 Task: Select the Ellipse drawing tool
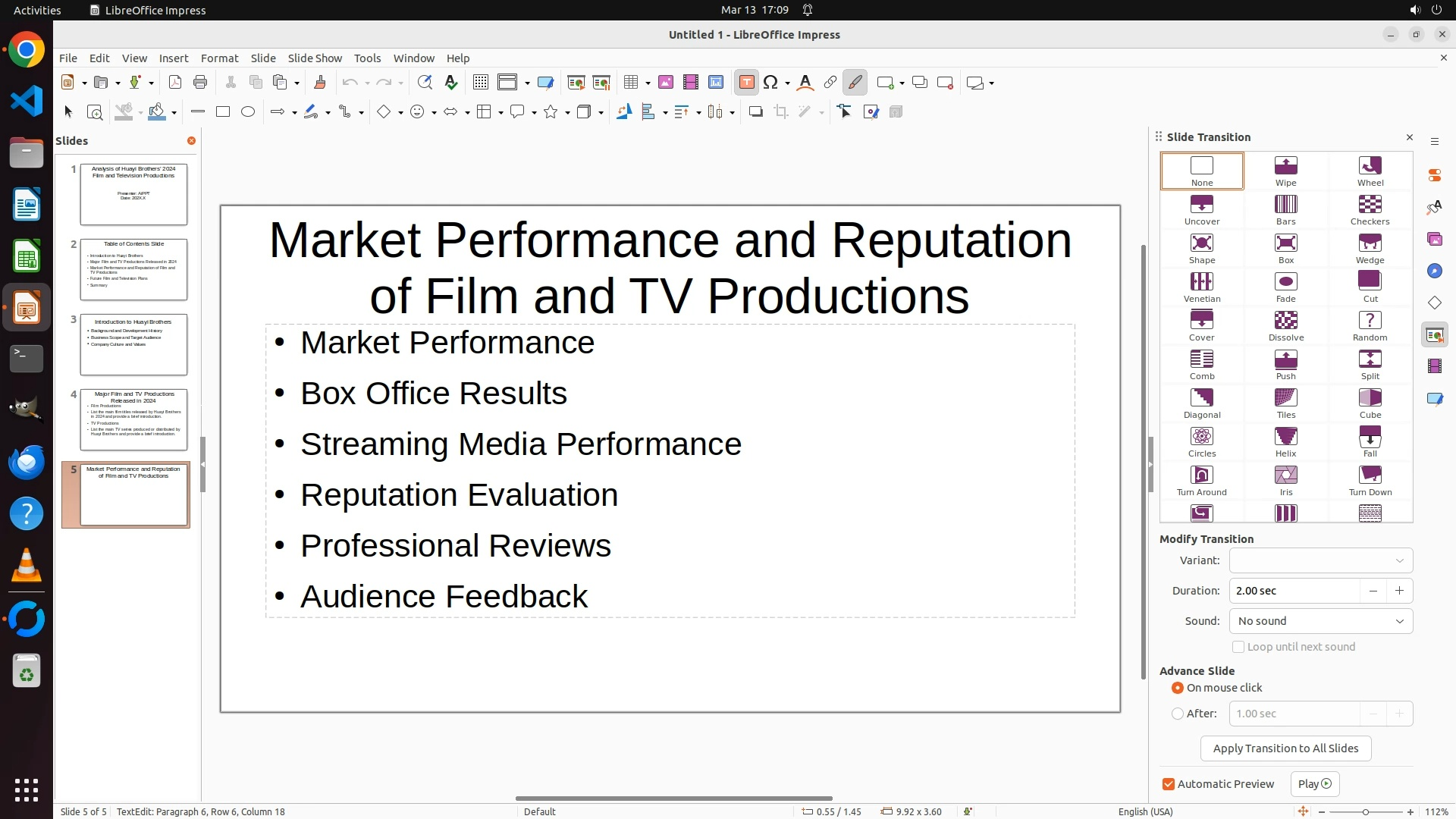(248, 112)
